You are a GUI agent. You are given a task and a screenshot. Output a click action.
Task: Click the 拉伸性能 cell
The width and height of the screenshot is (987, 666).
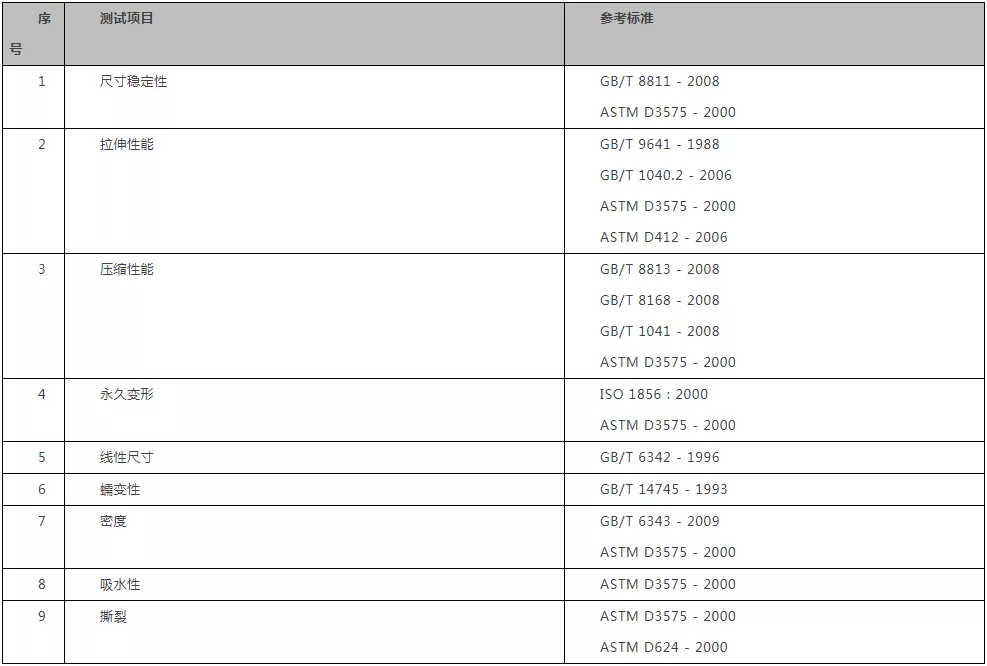[127, 145]
